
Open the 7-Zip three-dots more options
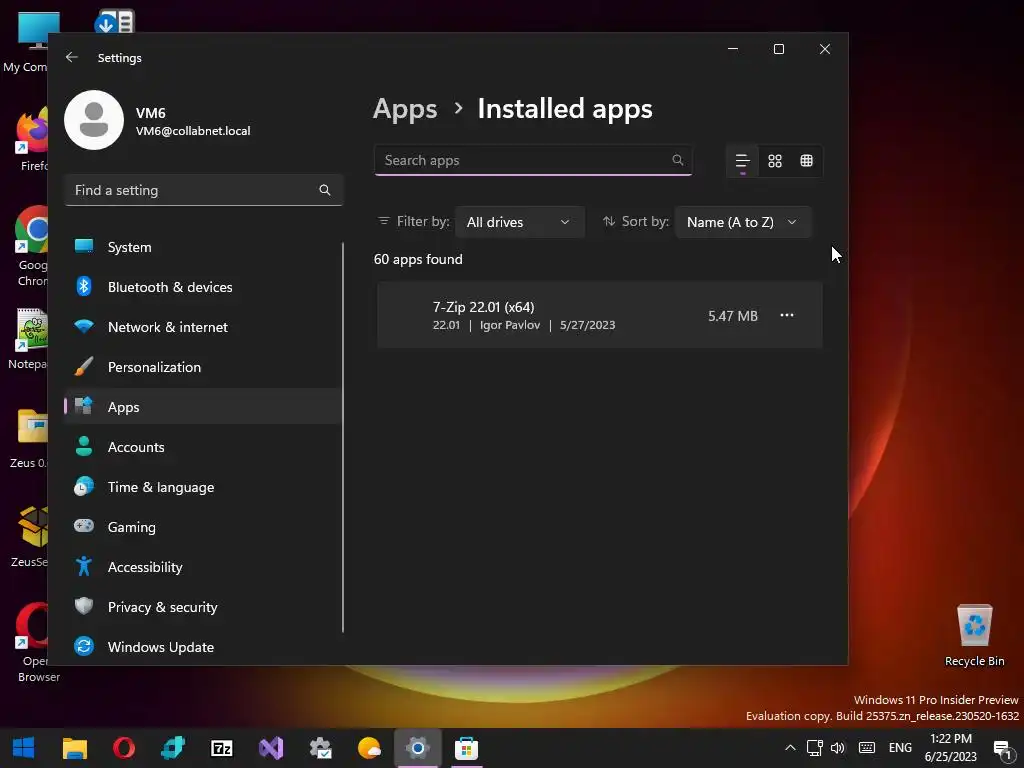[x=787, y=315]
